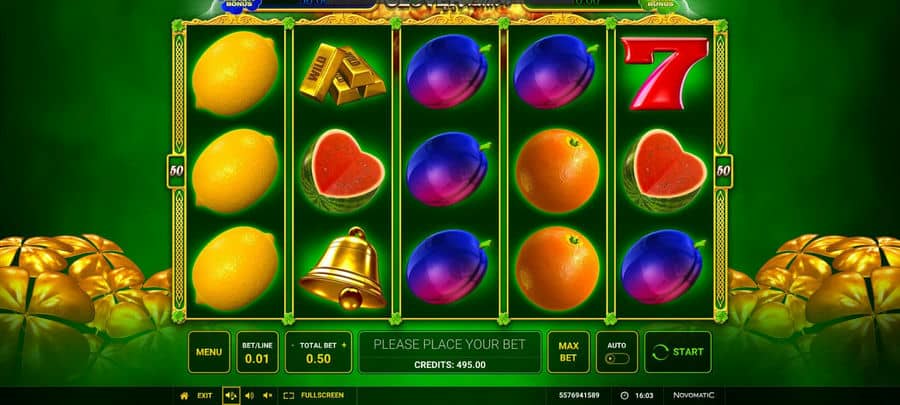
Task: Click the red 7 symbol
Action: pos(665,73)
